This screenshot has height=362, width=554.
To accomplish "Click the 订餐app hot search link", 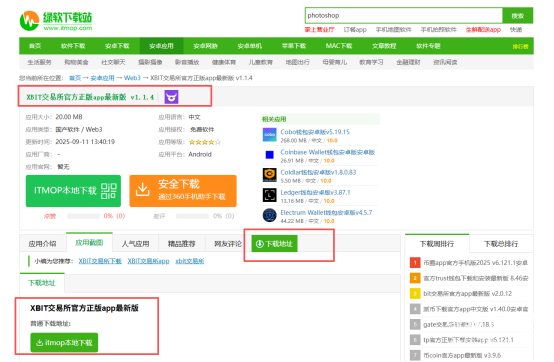I will pyautogui.click(x=355, y=30).
